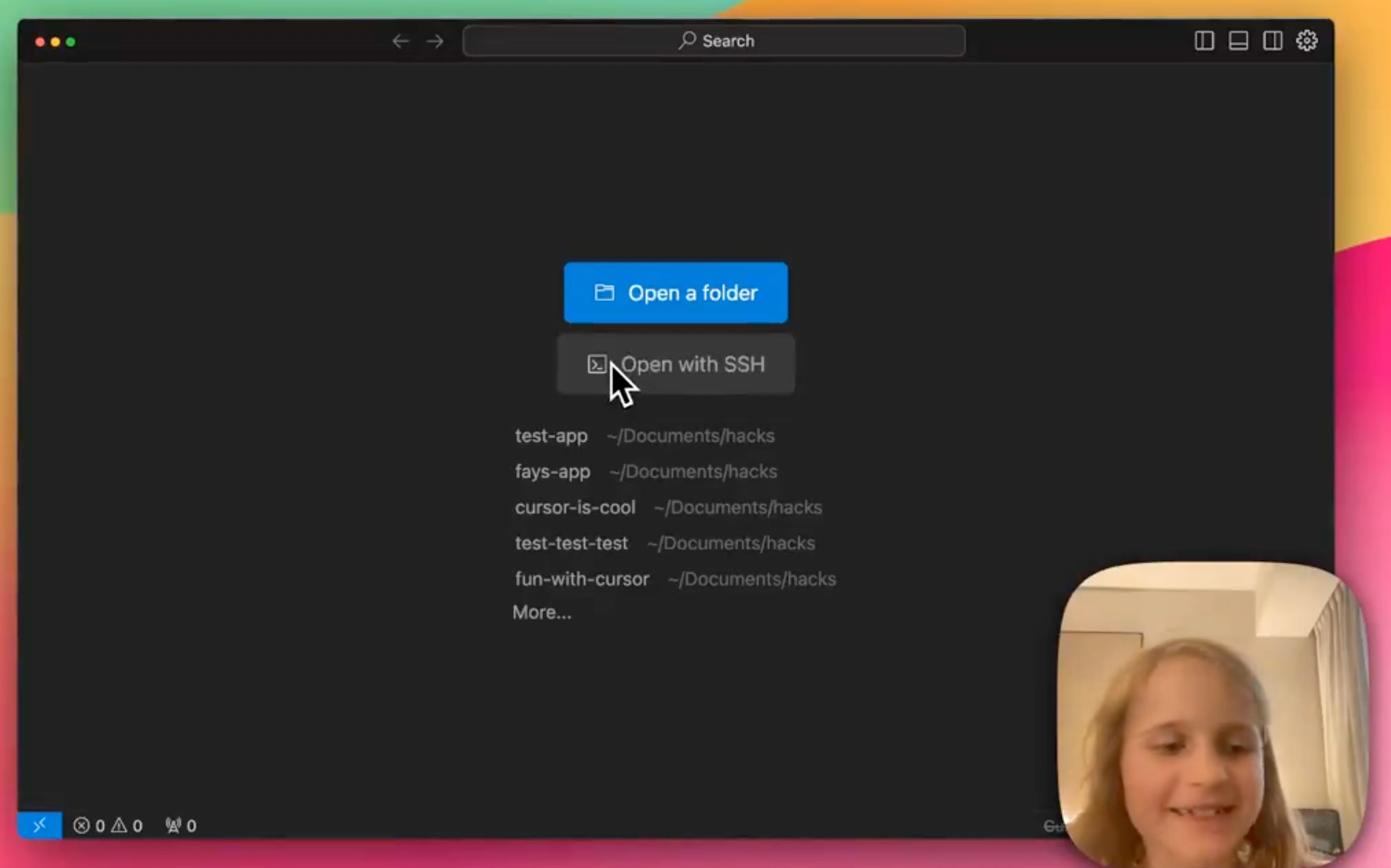The image size is (1391, 868).
Task: Expand recent list with More...
Action: [541, 612]
